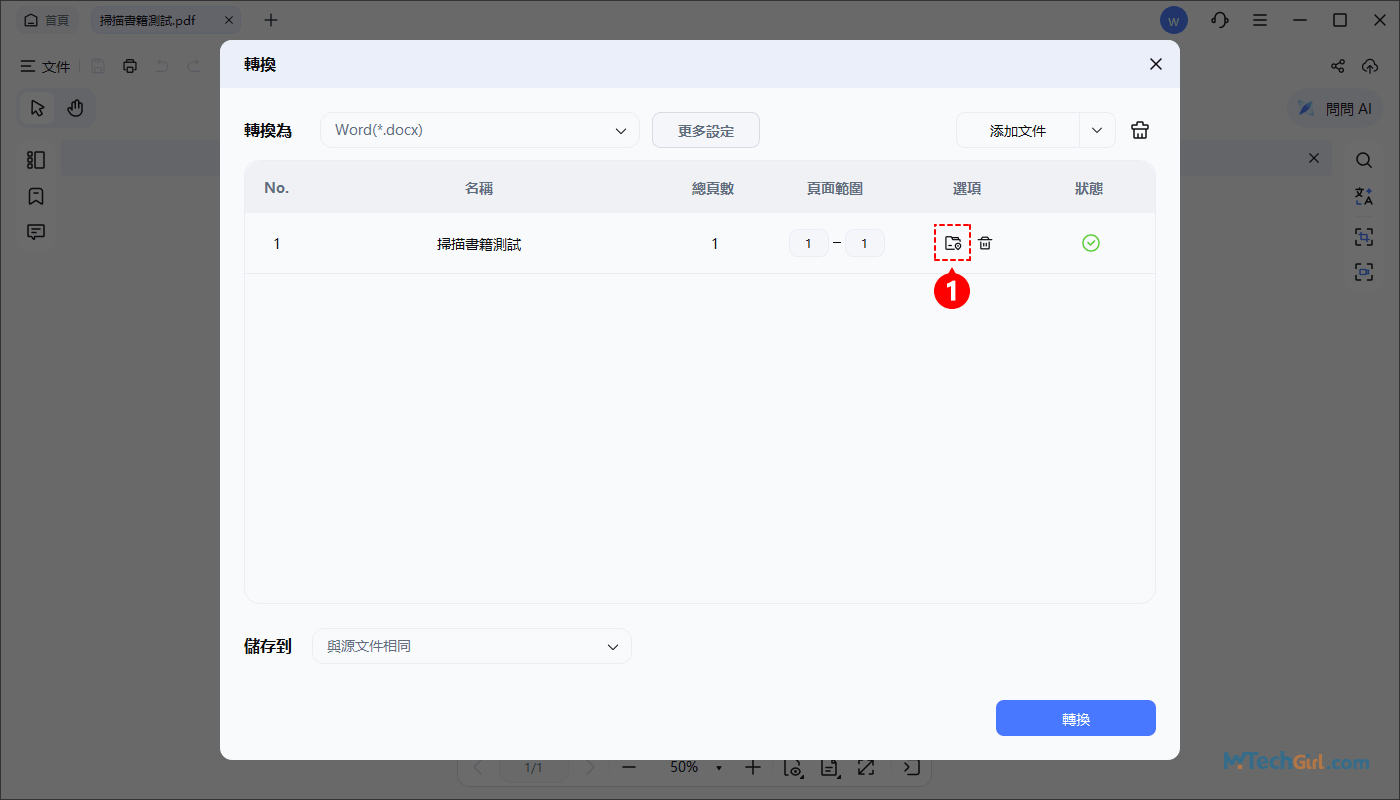Toggle fullscreen with the expand arrows icon
Image resolution: width=1400 pixels, height=800 pixels.
pos(866,768)
